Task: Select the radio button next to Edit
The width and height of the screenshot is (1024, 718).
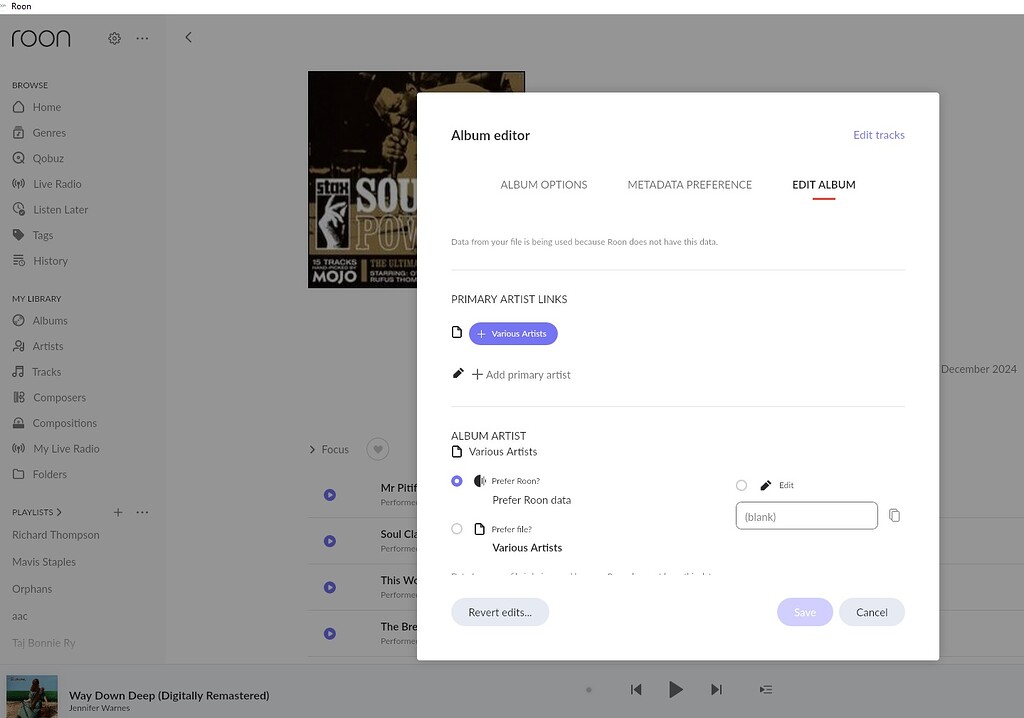Action: click(x=741, y=485)
